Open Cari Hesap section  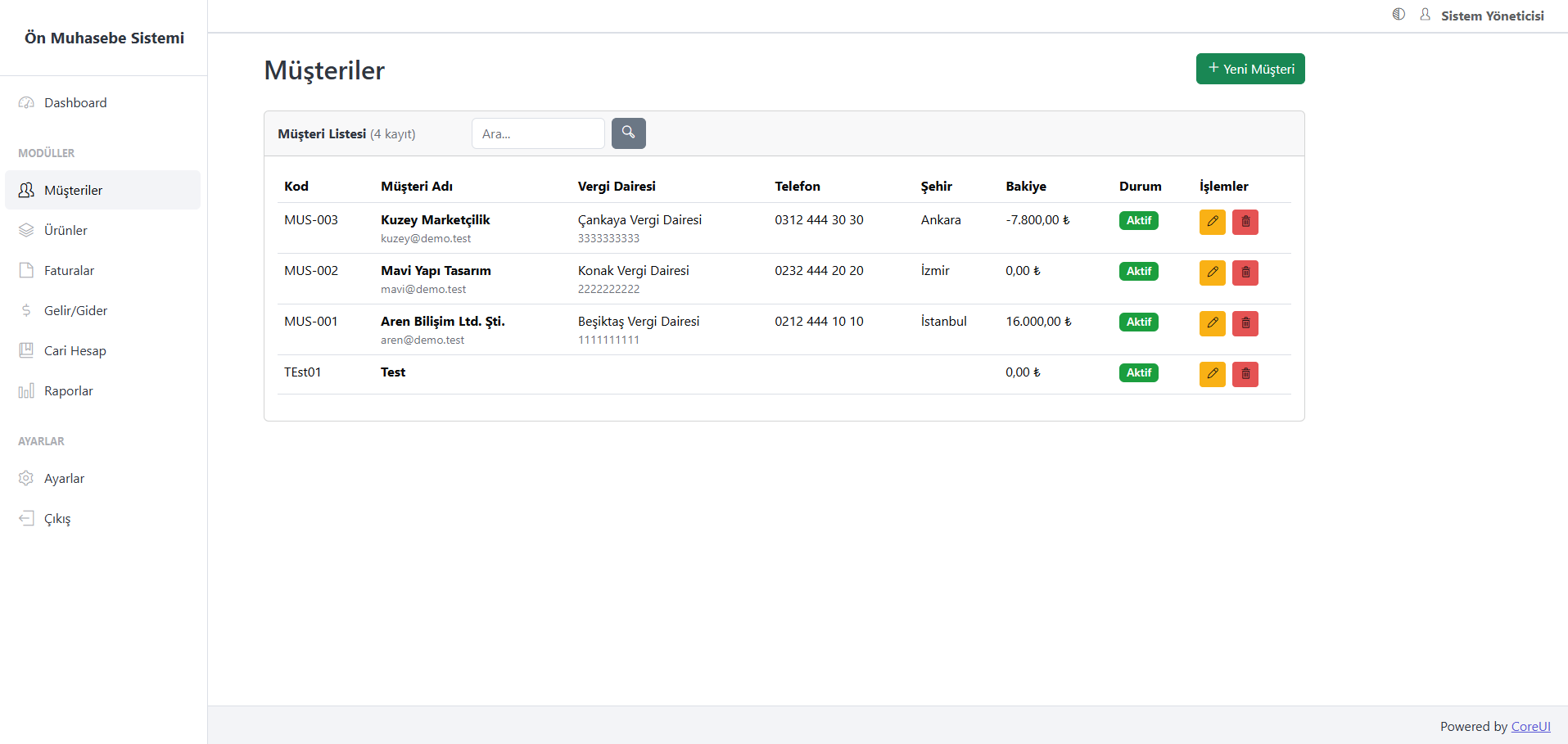coord(102,350)
